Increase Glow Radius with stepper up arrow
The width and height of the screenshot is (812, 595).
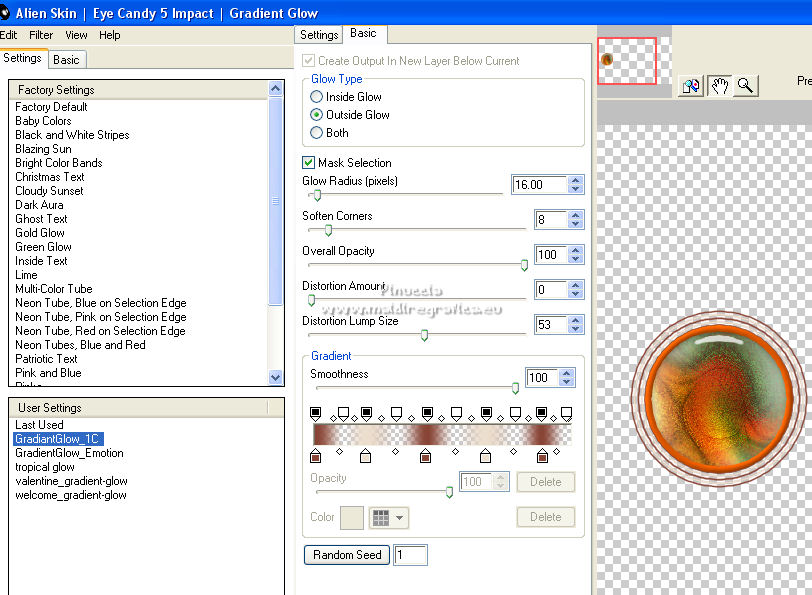(575, 180)
